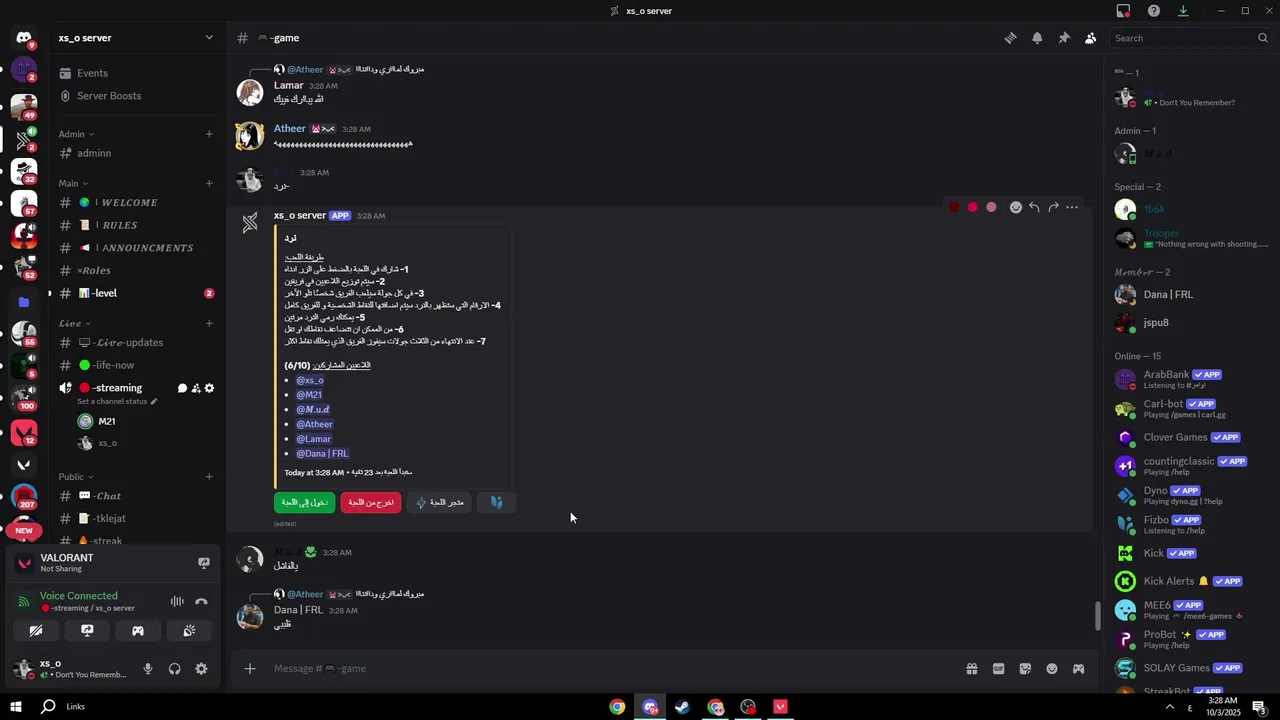
Task: Collapse the Main channel category
Action: pos(74,184)
